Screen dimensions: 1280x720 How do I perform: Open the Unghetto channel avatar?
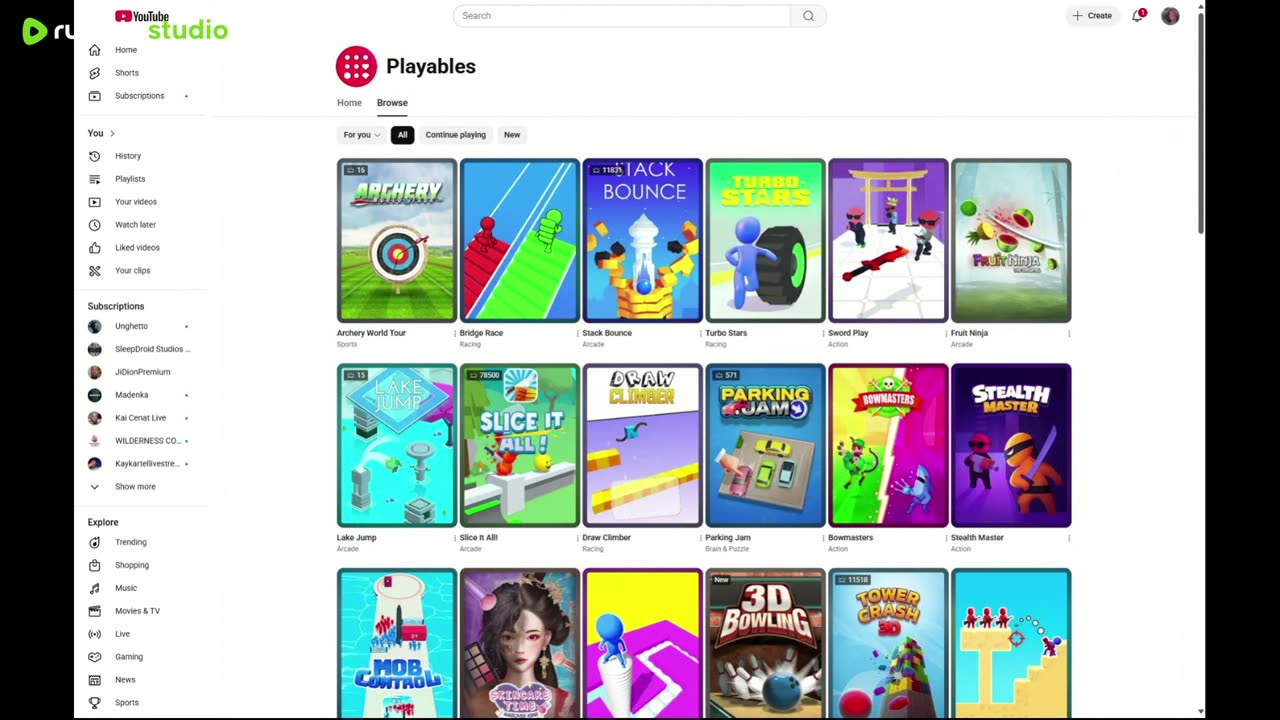click(x=94, y=326)
